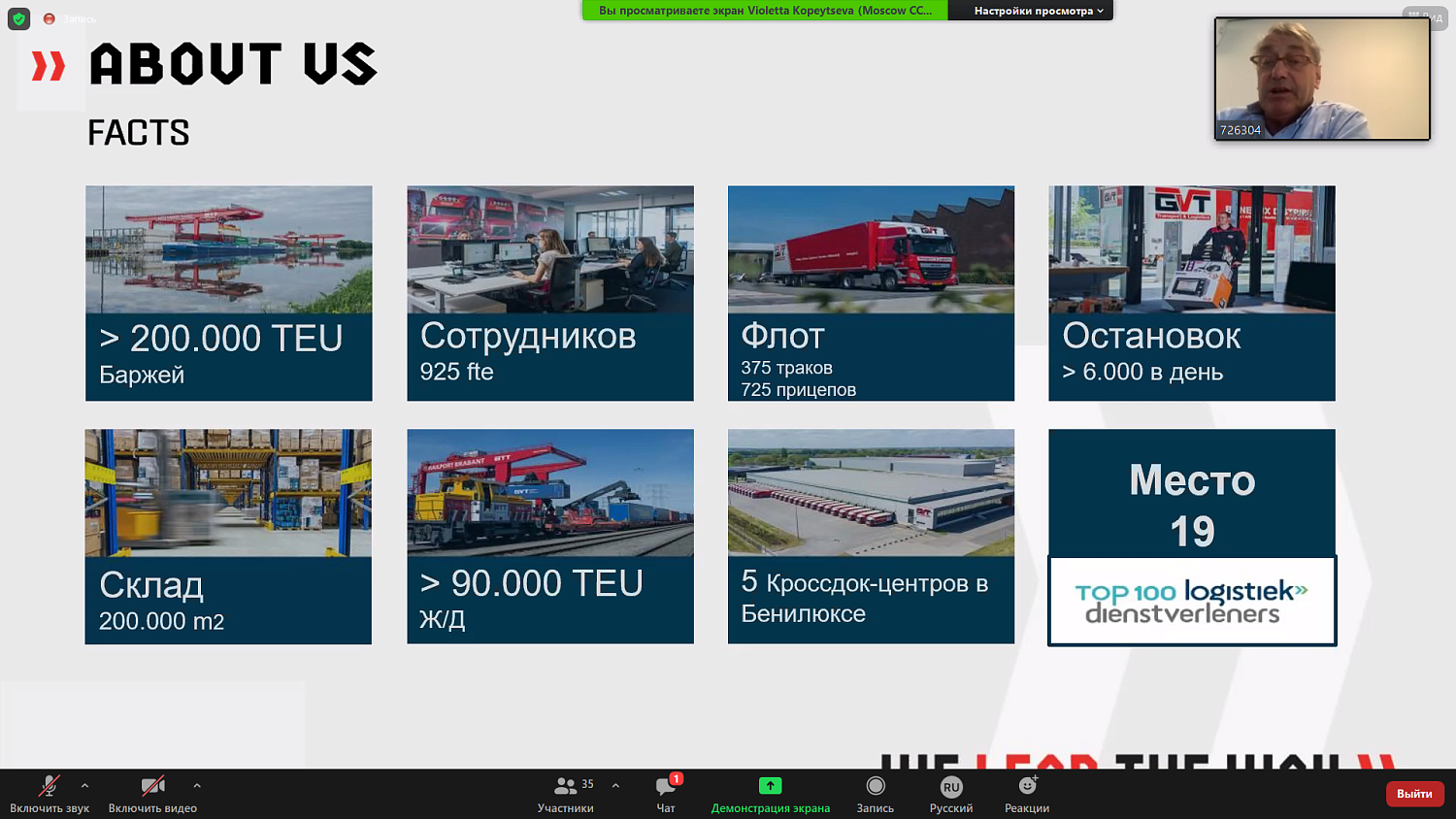Click the red Выйти button
This screenshot has width=1456, height=819.
[x=1414, y=794]
